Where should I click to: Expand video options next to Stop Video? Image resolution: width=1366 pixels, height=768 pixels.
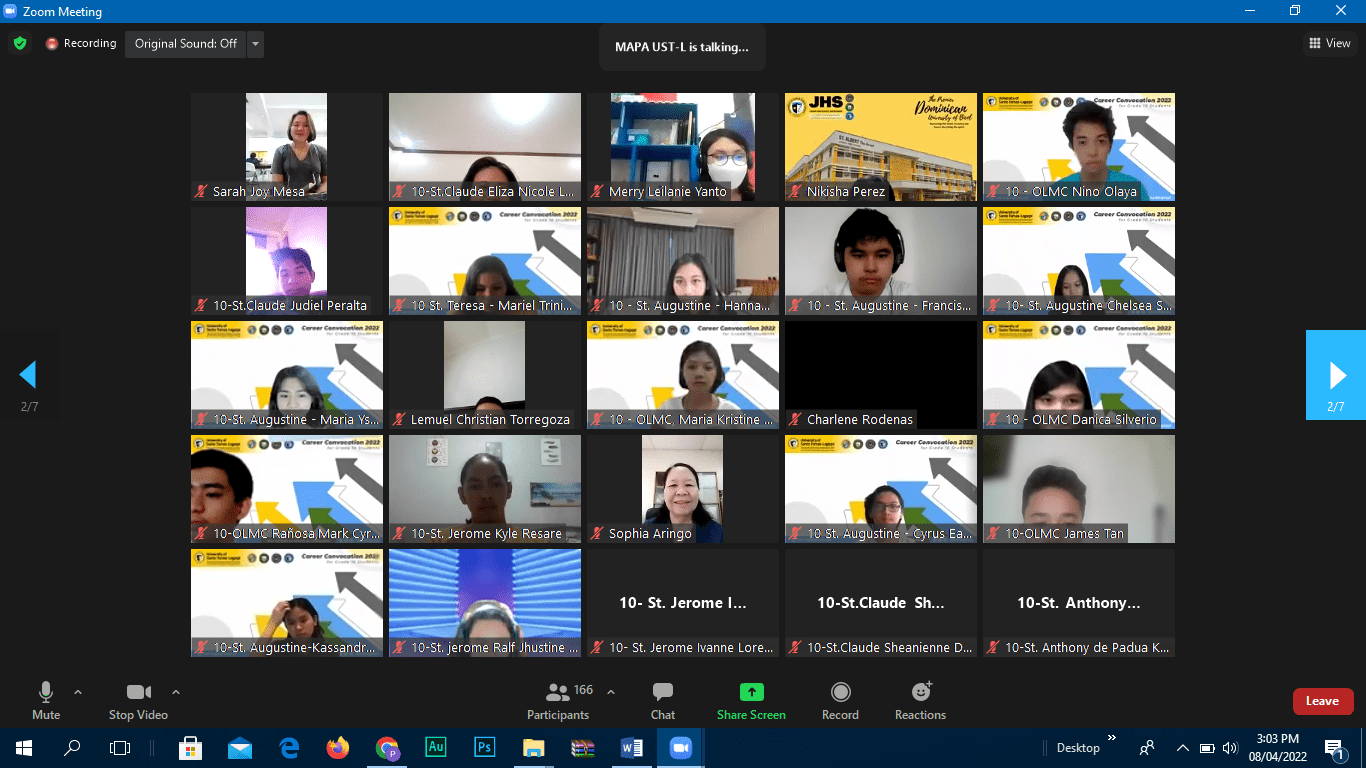[x=176, y=692]
